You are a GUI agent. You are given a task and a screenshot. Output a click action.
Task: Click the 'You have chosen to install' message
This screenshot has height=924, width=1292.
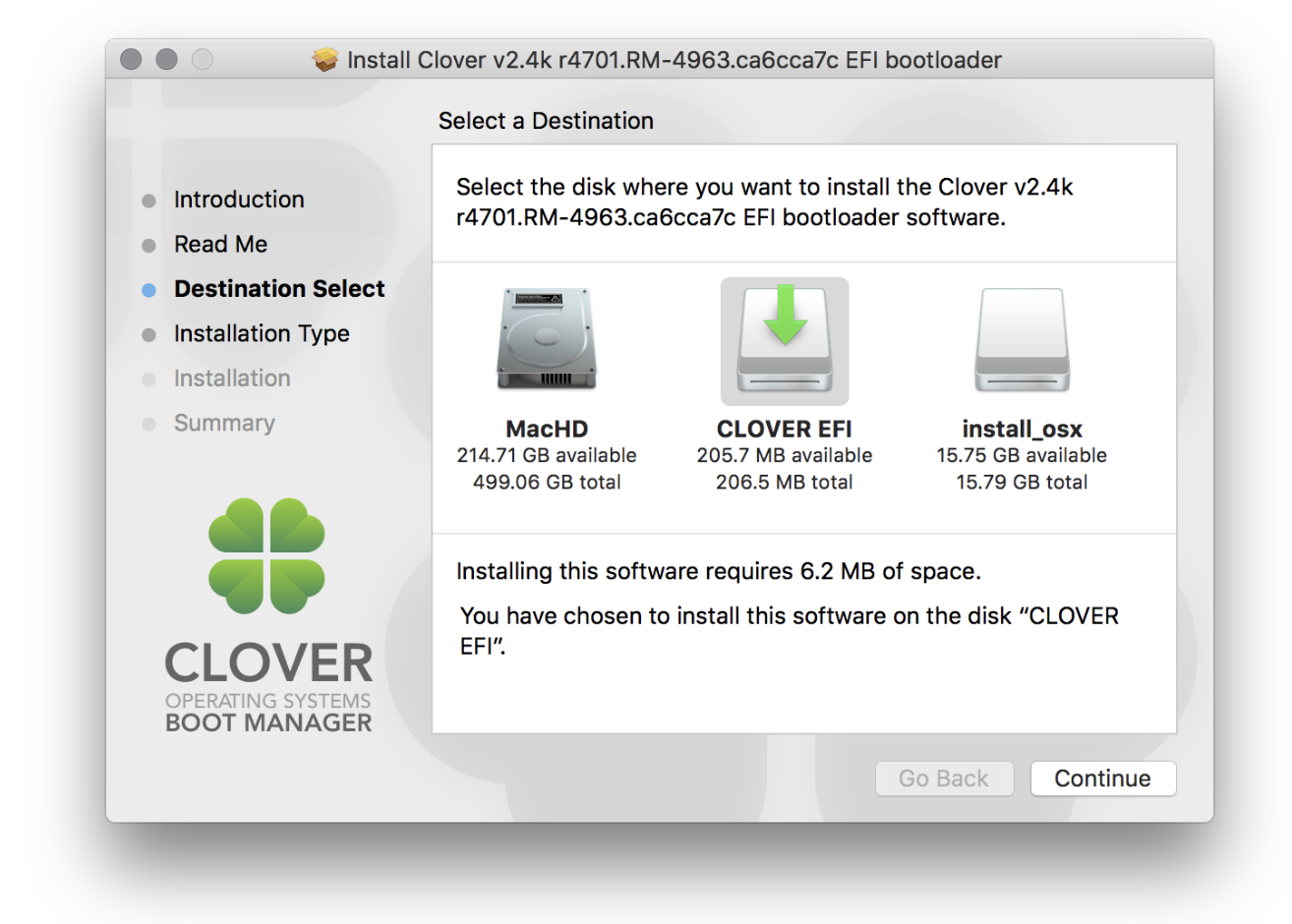(x=790, y=631)
